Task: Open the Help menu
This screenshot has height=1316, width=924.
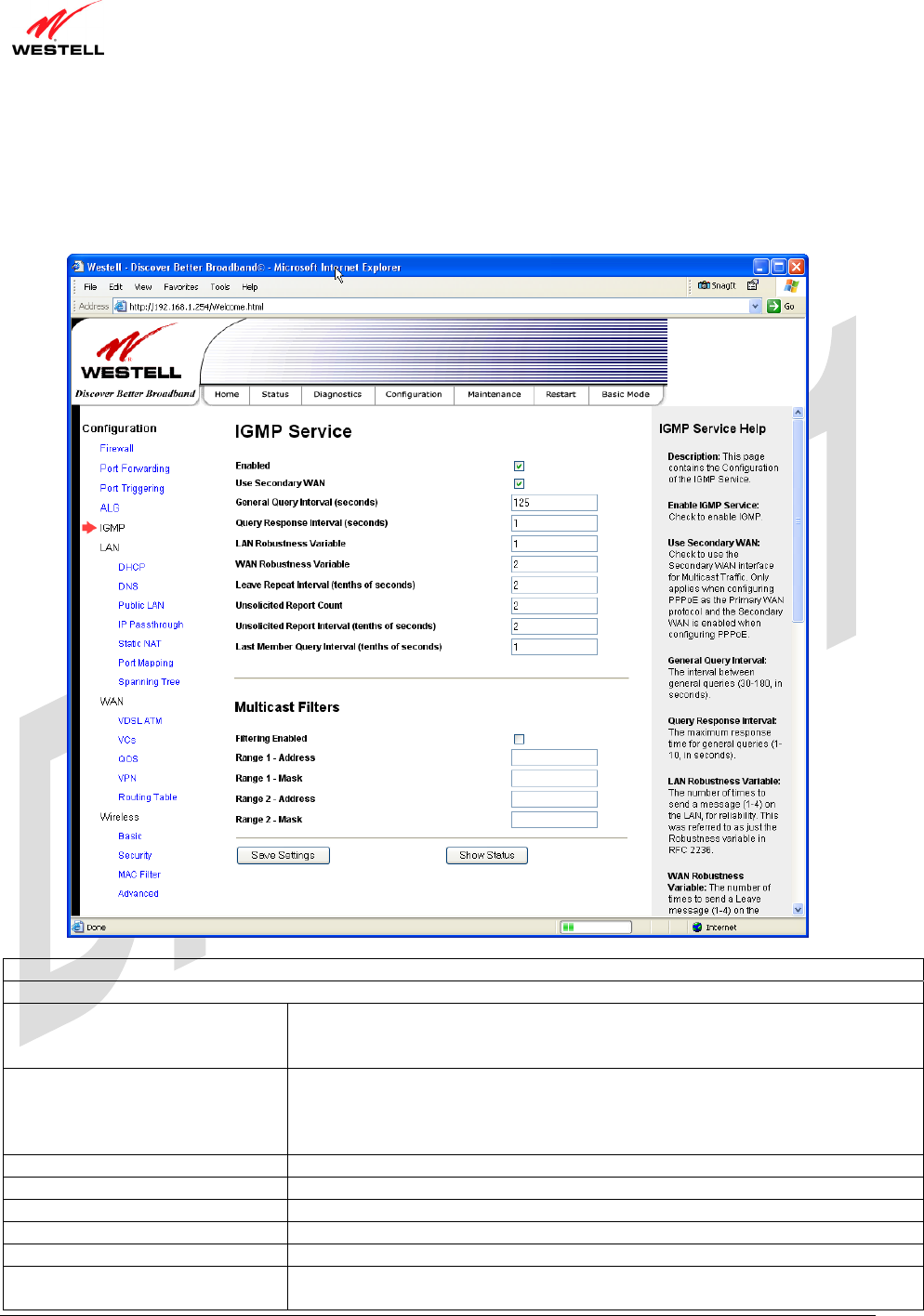Action: (x=250, y=286)
